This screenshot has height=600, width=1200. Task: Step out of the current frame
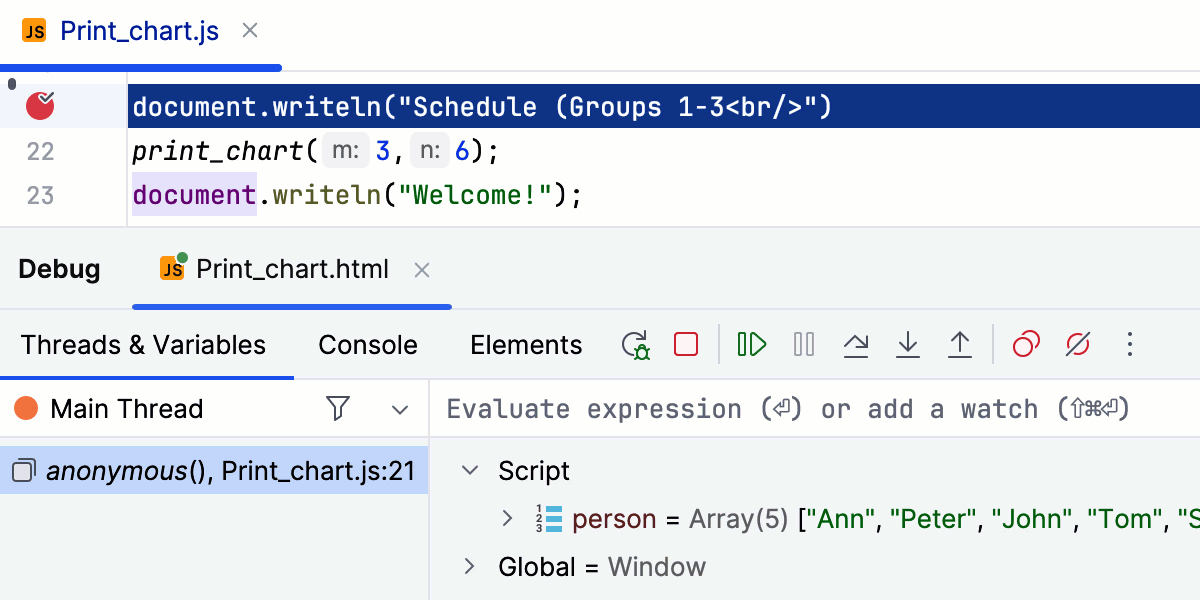click(960, 344)
